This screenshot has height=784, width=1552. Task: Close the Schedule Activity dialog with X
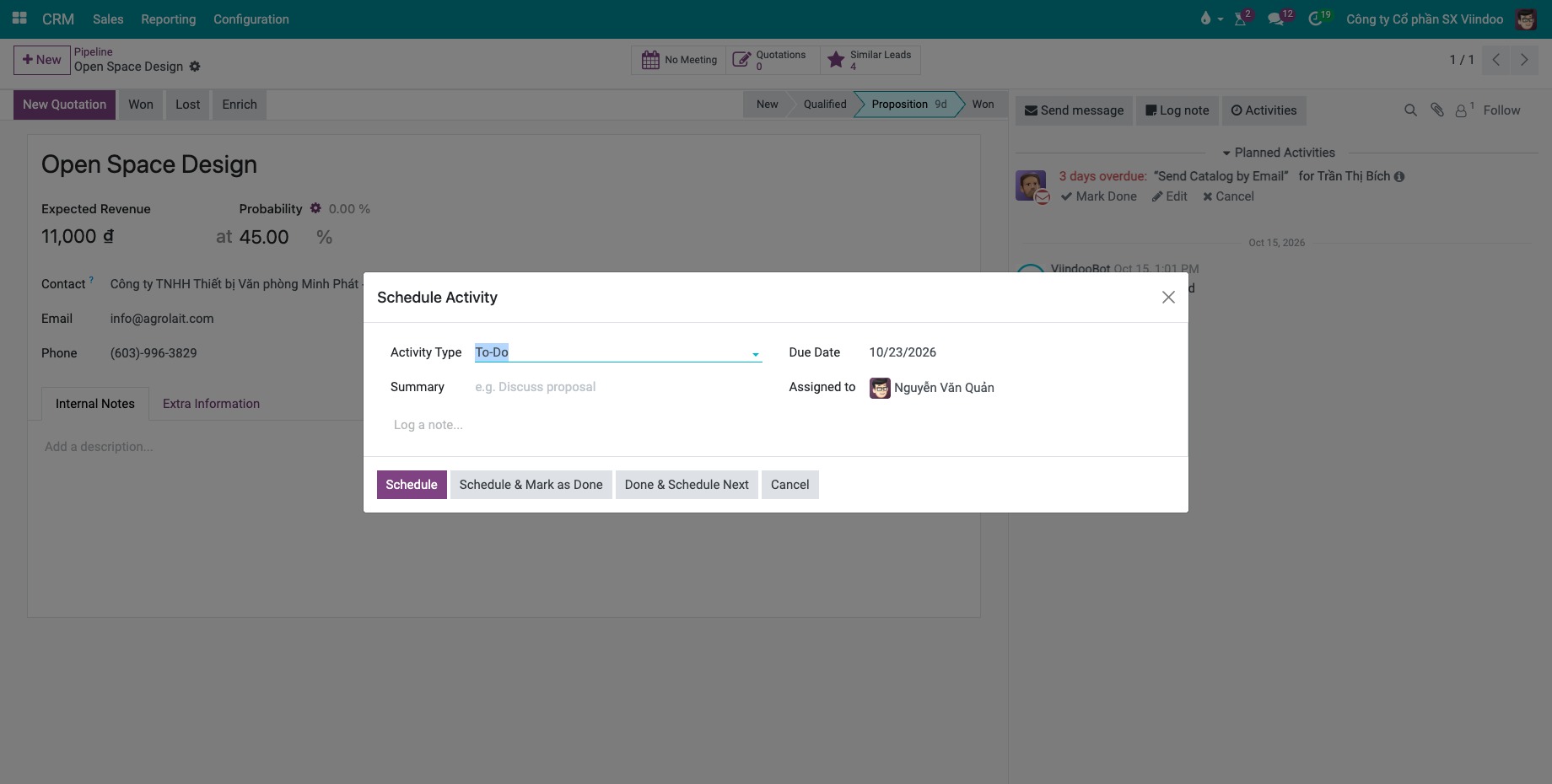1168,298
